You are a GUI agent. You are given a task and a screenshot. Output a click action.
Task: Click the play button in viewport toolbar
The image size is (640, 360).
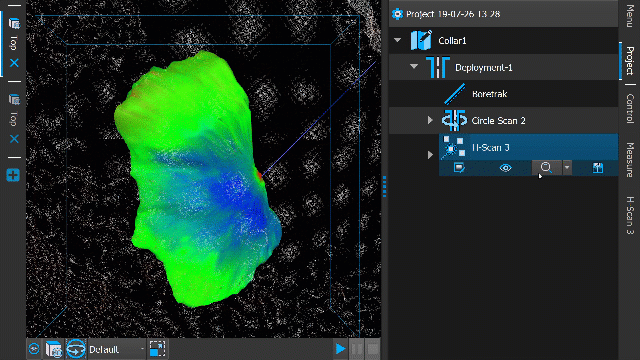(340, 349)
